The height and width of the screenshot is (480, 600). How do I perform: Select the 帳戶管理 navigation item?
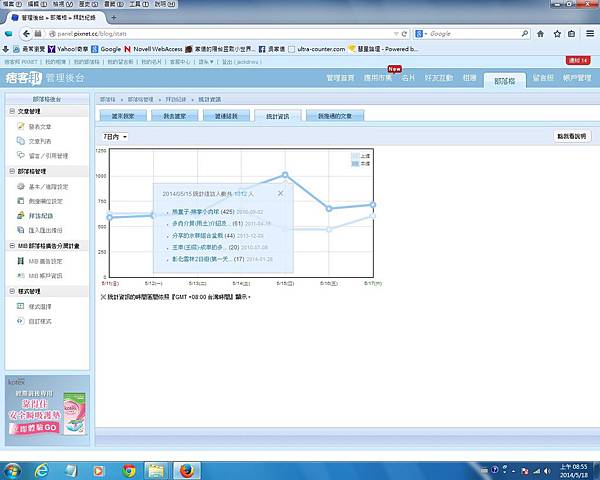pyautogui.click(x=577, y=78)
